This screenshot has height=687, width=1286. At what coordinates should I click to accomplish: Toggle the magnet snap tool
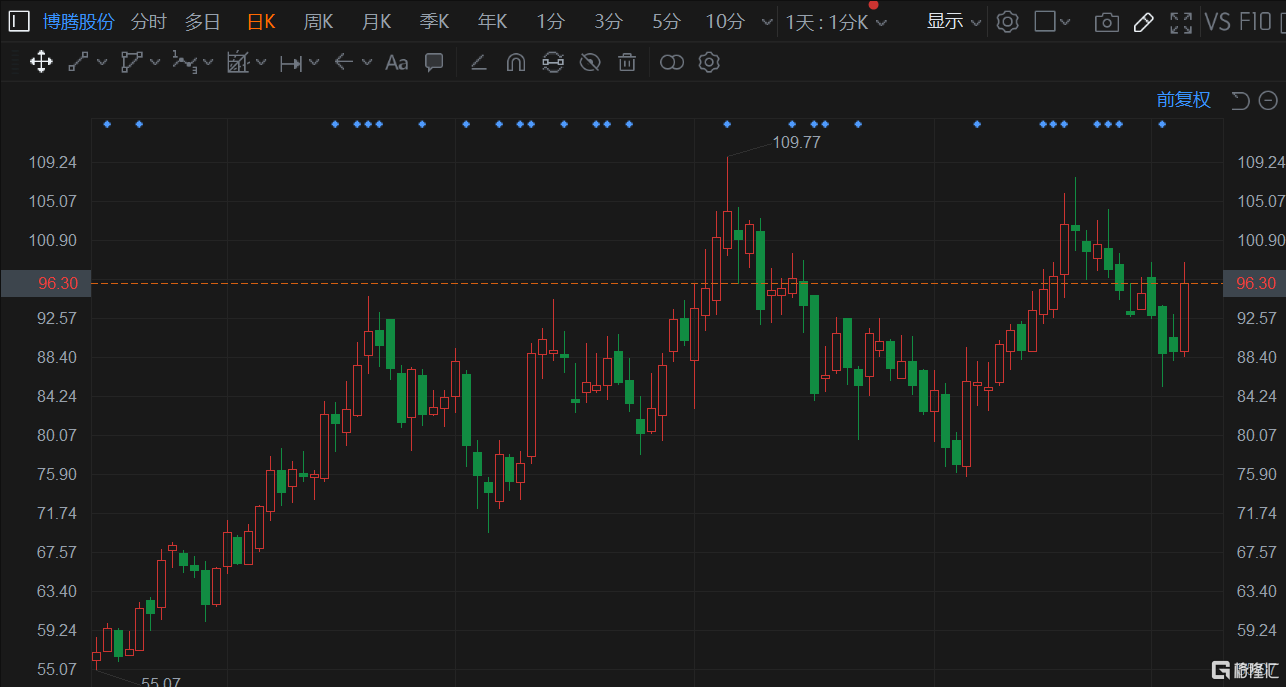(x=516, y=63)
